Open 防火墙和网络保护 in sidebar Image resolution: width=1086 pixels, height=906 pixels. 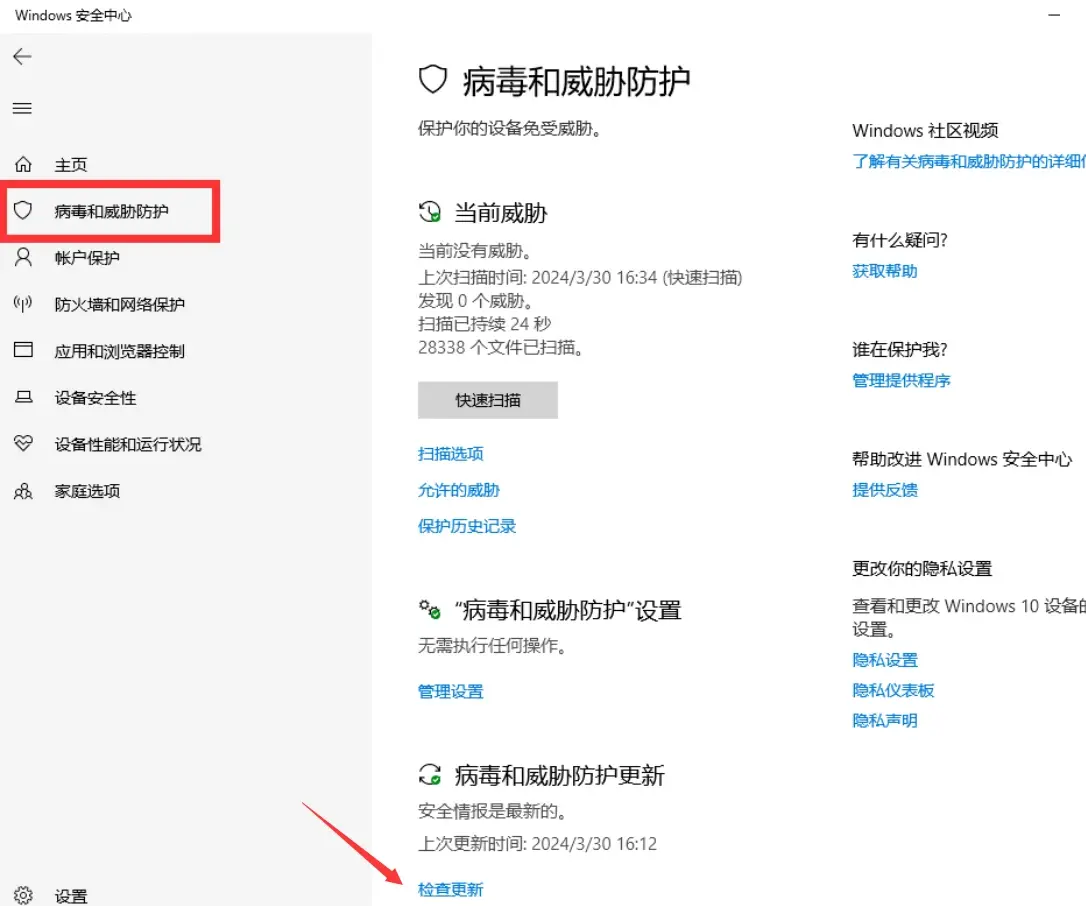[120, 305]
